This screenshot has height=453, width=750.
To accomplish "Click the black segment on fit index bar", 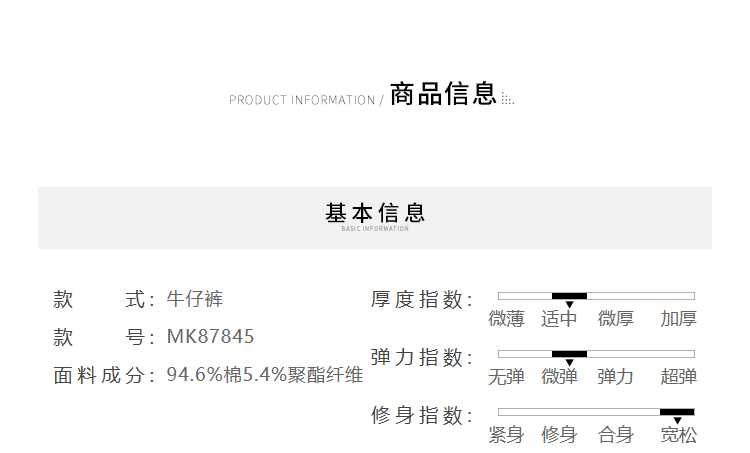I will (677, 412).
